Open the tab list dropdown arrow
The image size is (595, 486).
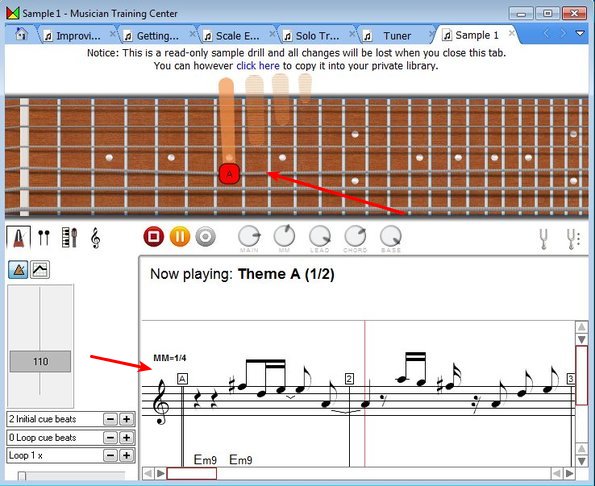[x=580, y=34]
